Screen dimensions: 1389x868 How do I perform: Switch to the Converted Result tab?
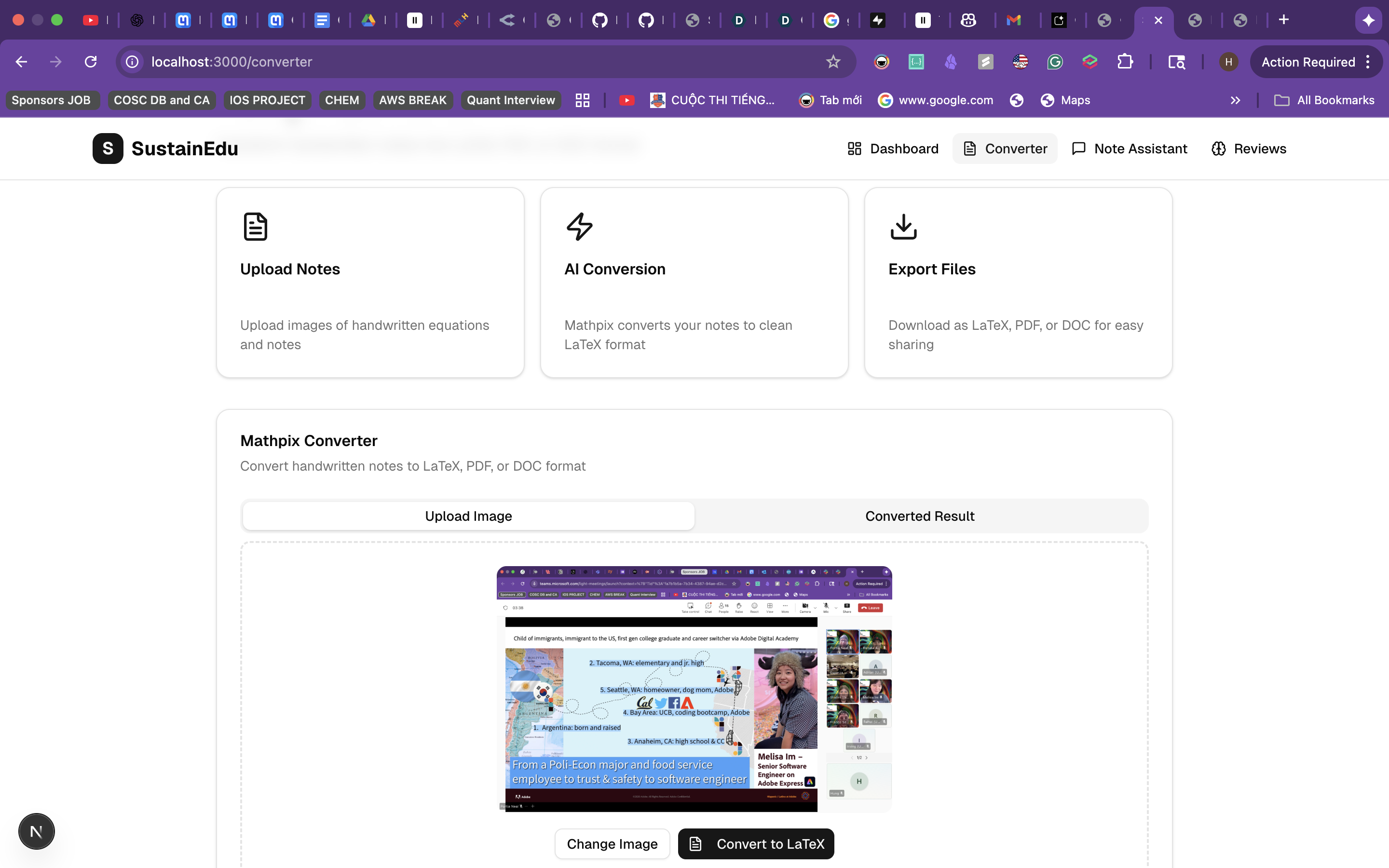(920, 516)
